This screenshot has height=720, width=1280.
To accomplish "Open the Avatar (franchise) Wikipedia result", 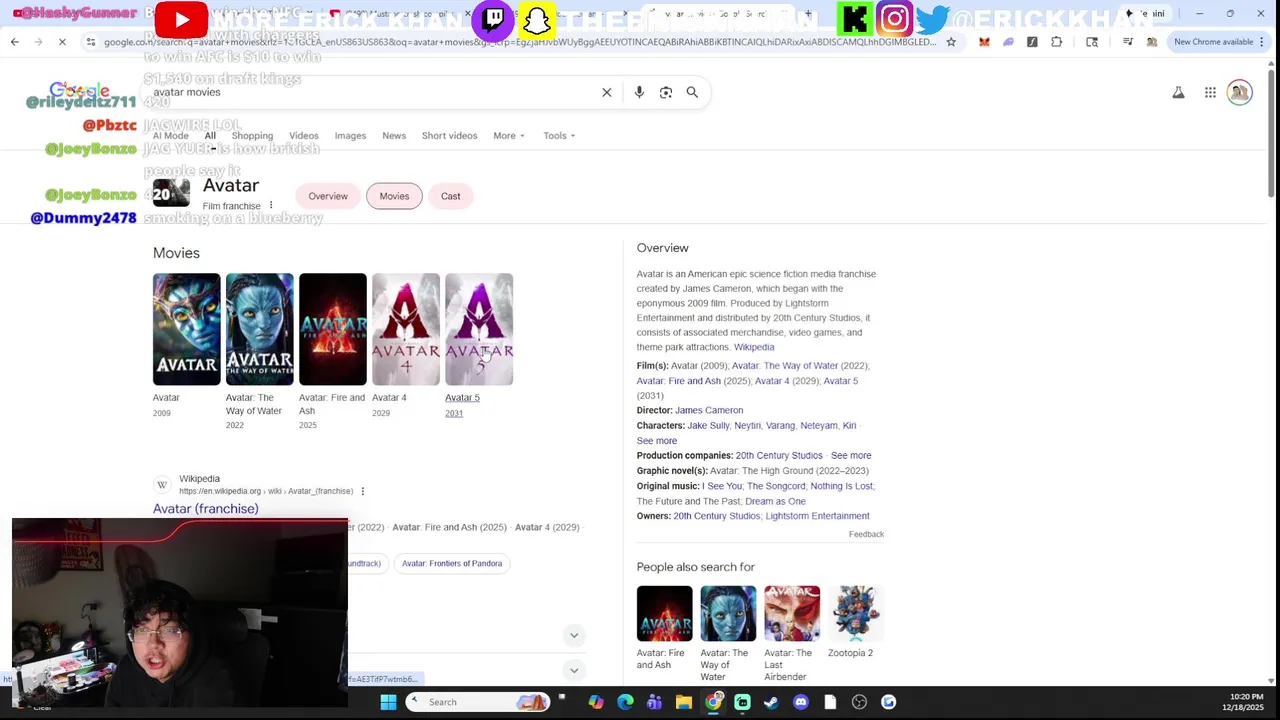I will 205,509.
